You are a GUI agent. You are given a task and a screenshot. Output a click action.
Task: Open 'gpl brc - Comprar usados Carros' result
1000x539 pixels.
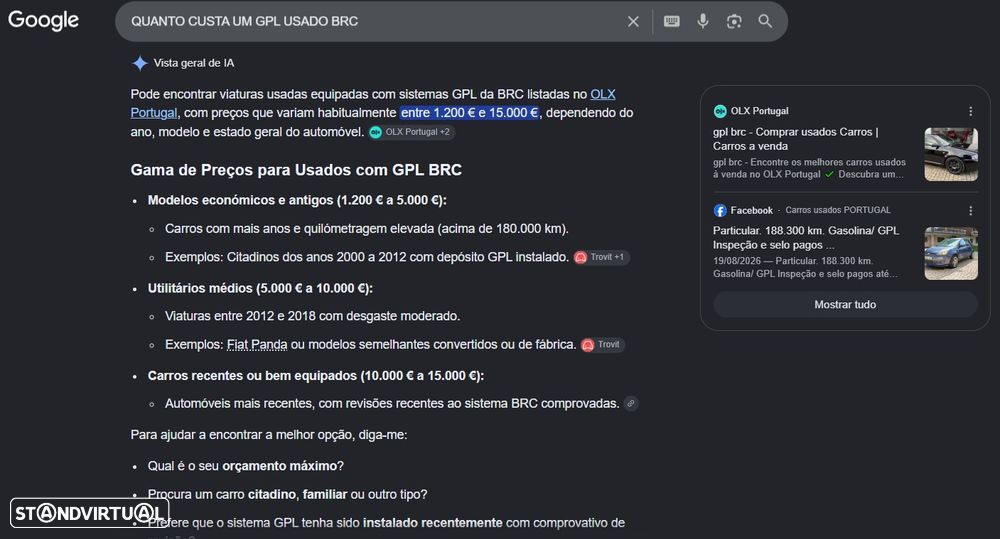(x=795, y=139)
